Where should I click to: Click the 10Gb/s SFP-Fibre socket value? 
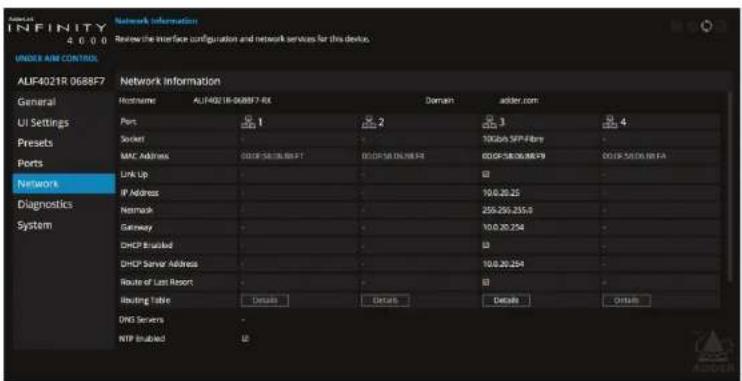coord(512,140)
